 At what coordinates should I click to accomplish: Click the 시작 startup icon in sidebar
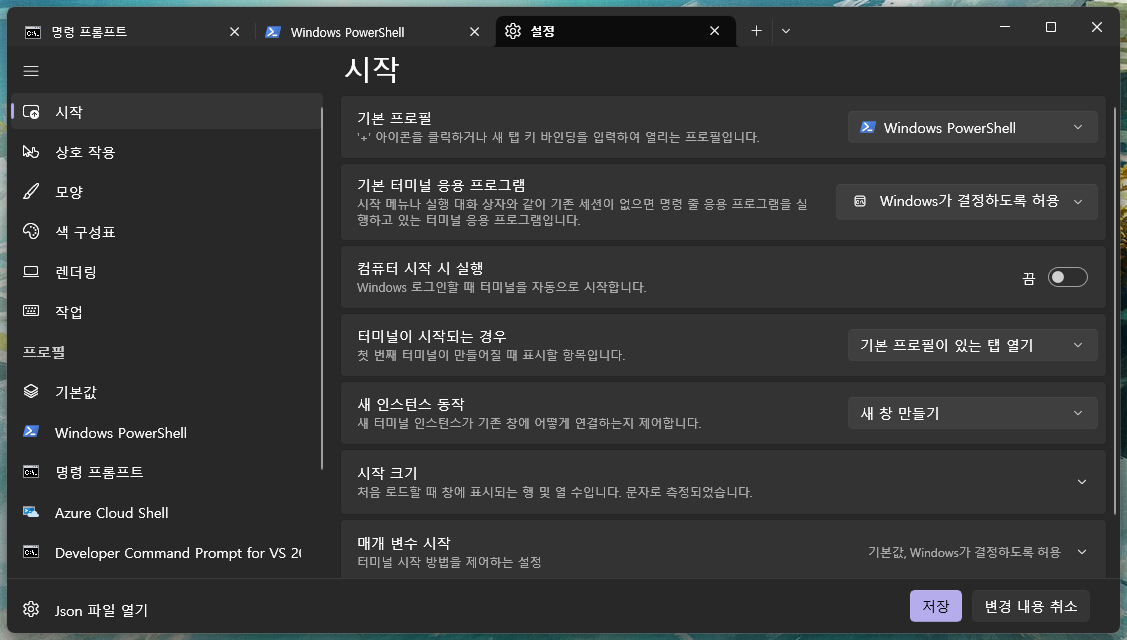31,112
